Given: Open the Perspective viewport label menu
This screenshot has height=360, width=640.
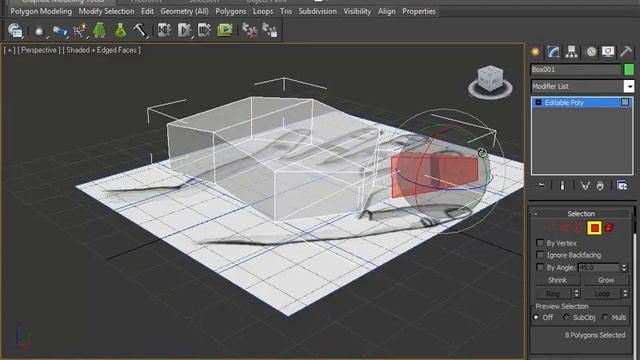Looking at the screenshot, I should [x=39, y=50].
